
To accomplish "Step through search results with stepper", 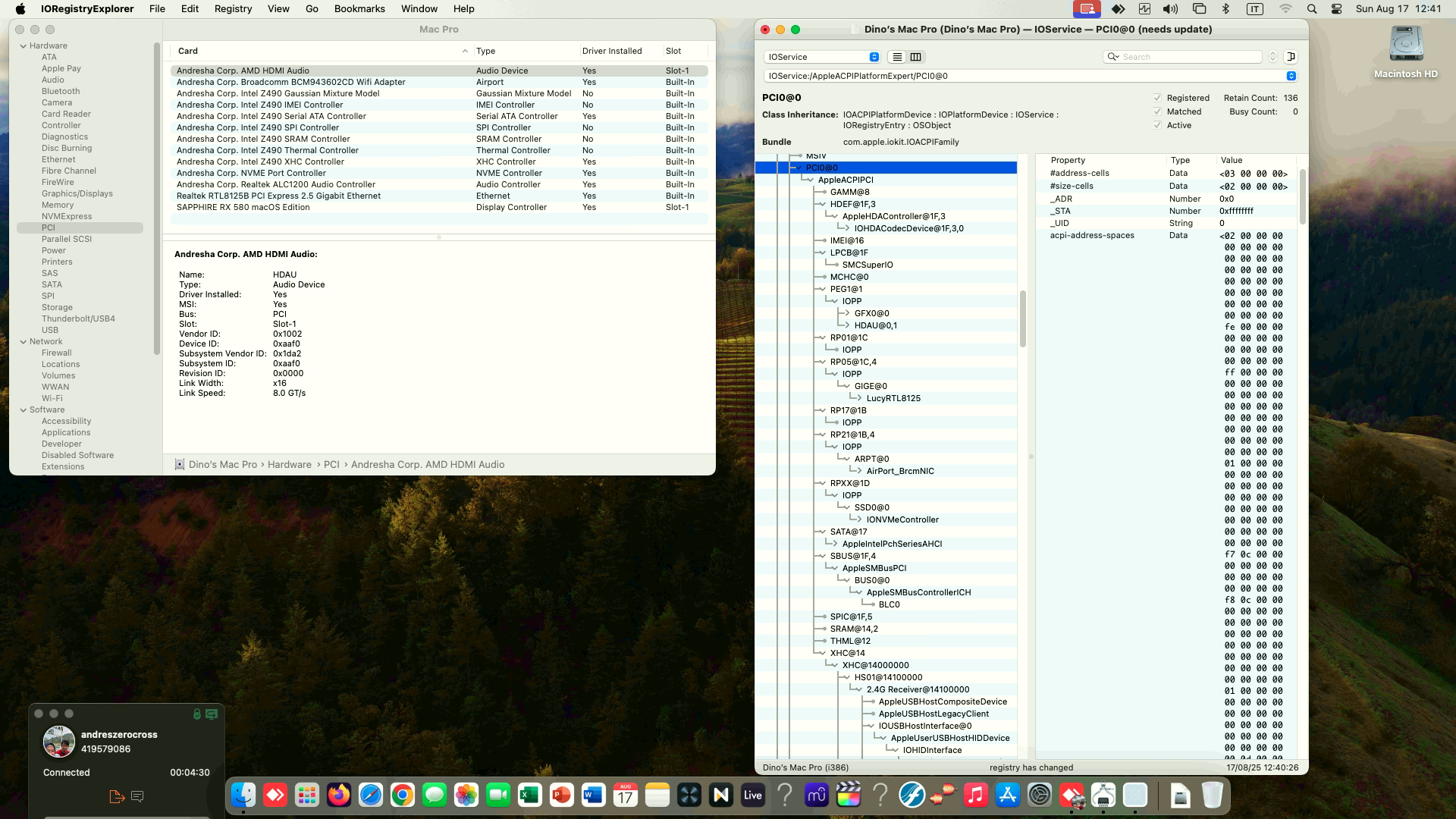I will click(1272, 57).
